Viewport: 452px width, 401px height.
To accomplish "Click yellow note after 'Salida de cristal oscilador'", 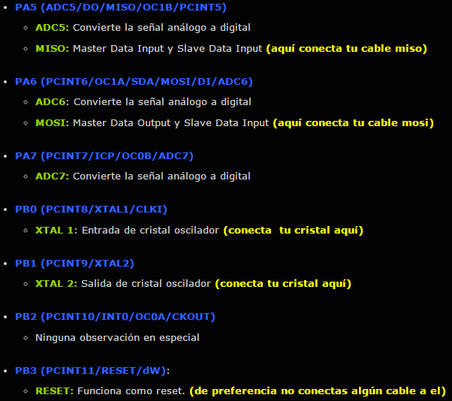I will point(283,284).
